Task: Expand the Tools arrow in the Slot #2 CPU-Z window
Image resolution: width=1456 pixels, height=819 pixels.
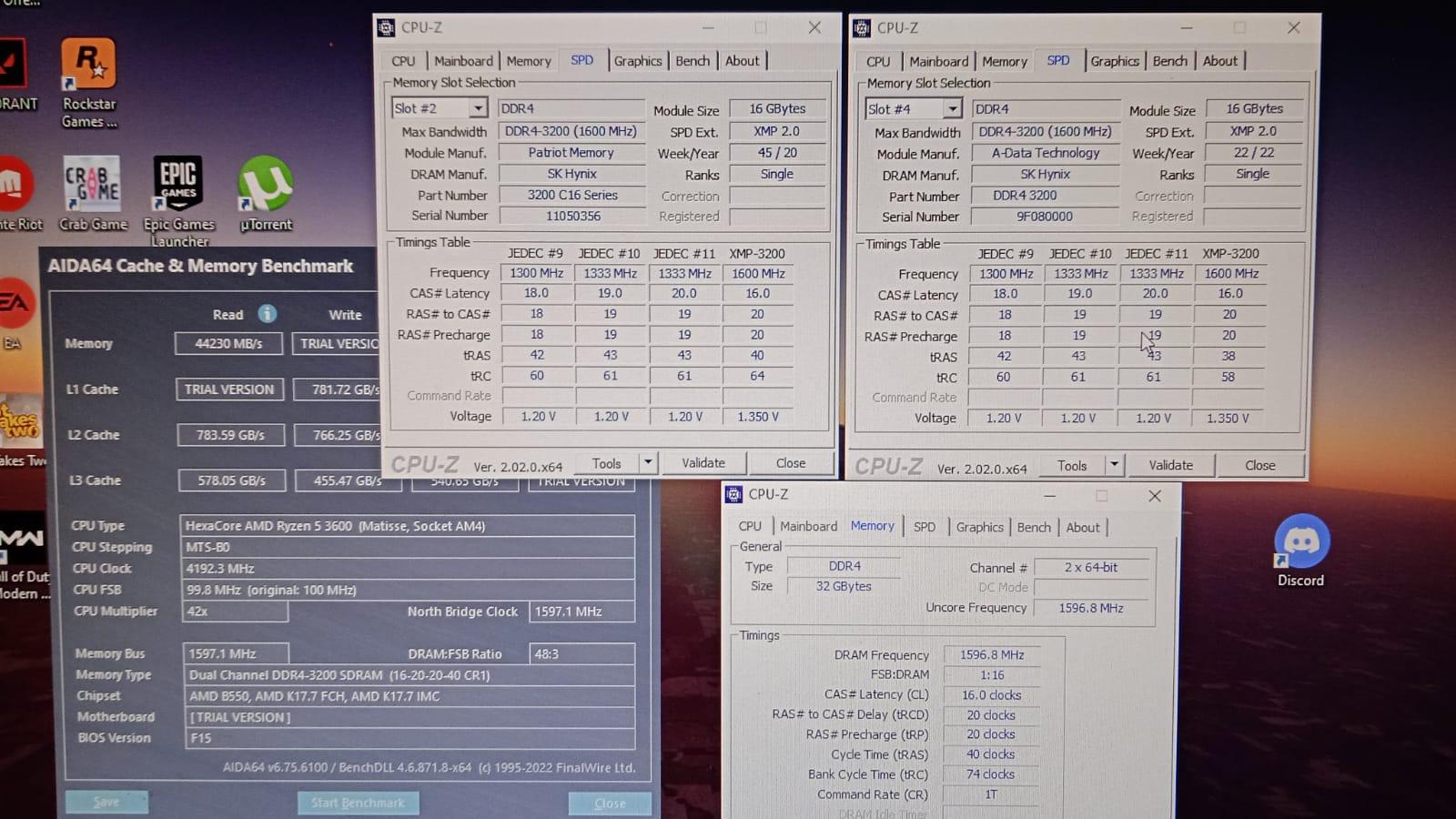Action: [x=648, y=462]
